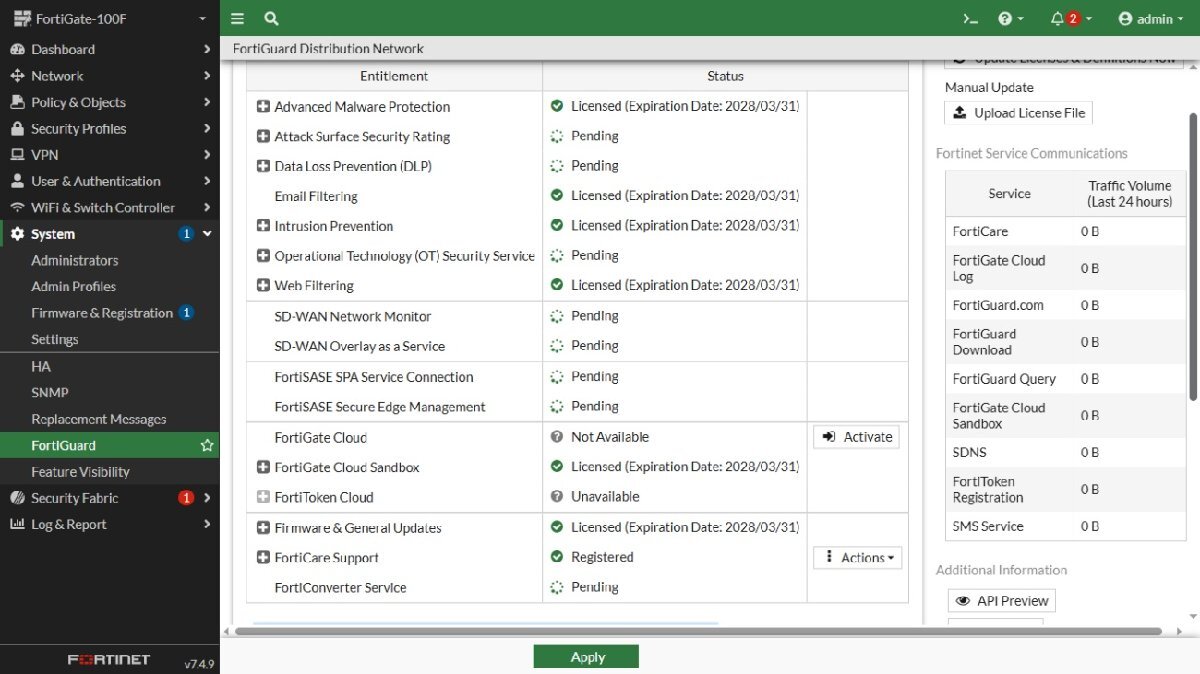Click the Log & Report chart icon
This screenshot has width=1200, height=674.
[x=16, y=524]
